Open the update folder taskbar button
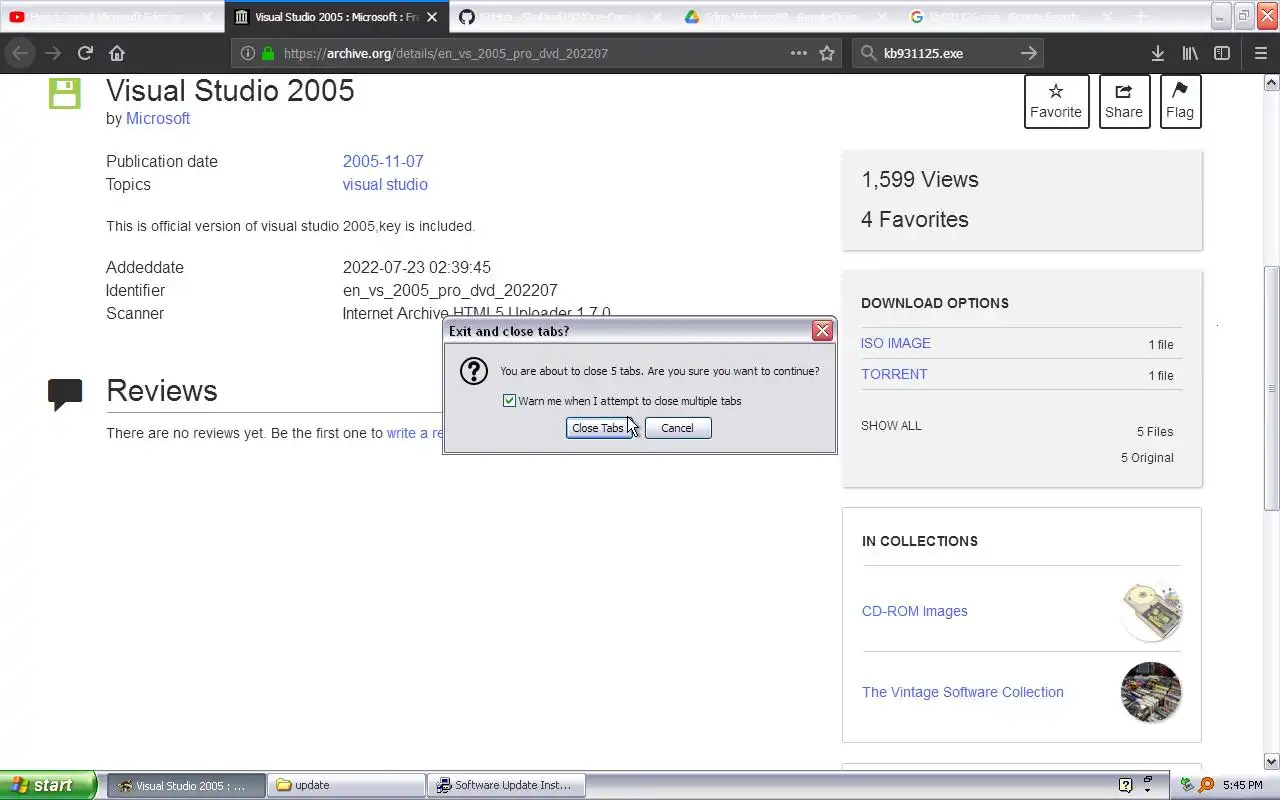Screen dimensions: 1280x800 point(346,785)
